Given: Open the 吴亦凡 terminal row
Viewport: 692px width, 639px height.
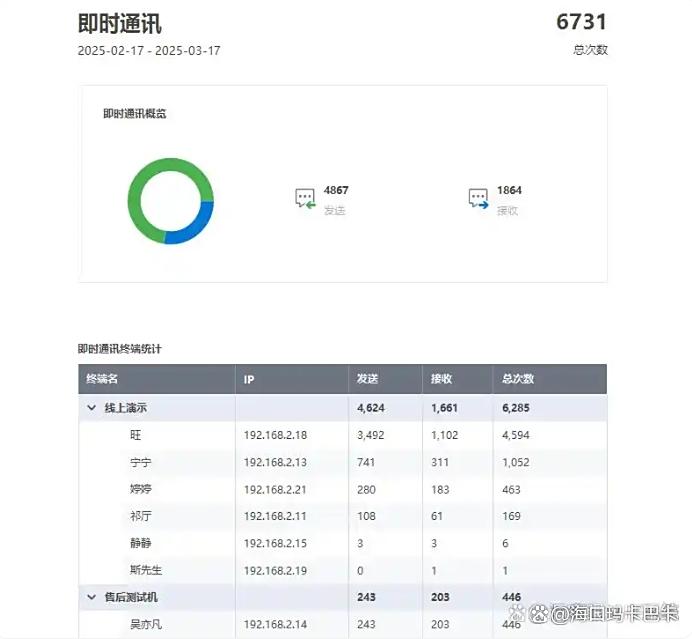Looking at the screenshot, I should pos(144,624).
